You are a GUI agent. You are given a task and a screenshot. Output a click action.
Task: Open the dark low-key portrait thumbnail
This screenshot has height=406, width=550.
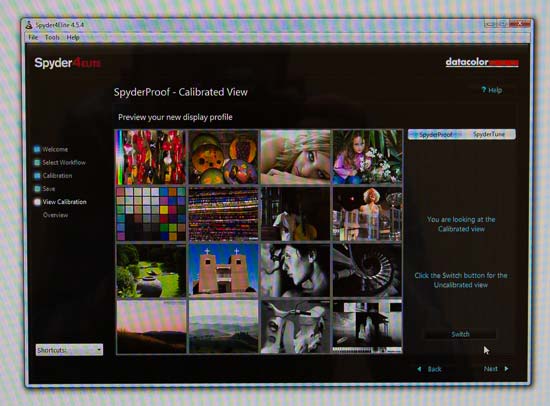(x=295, y=214)
